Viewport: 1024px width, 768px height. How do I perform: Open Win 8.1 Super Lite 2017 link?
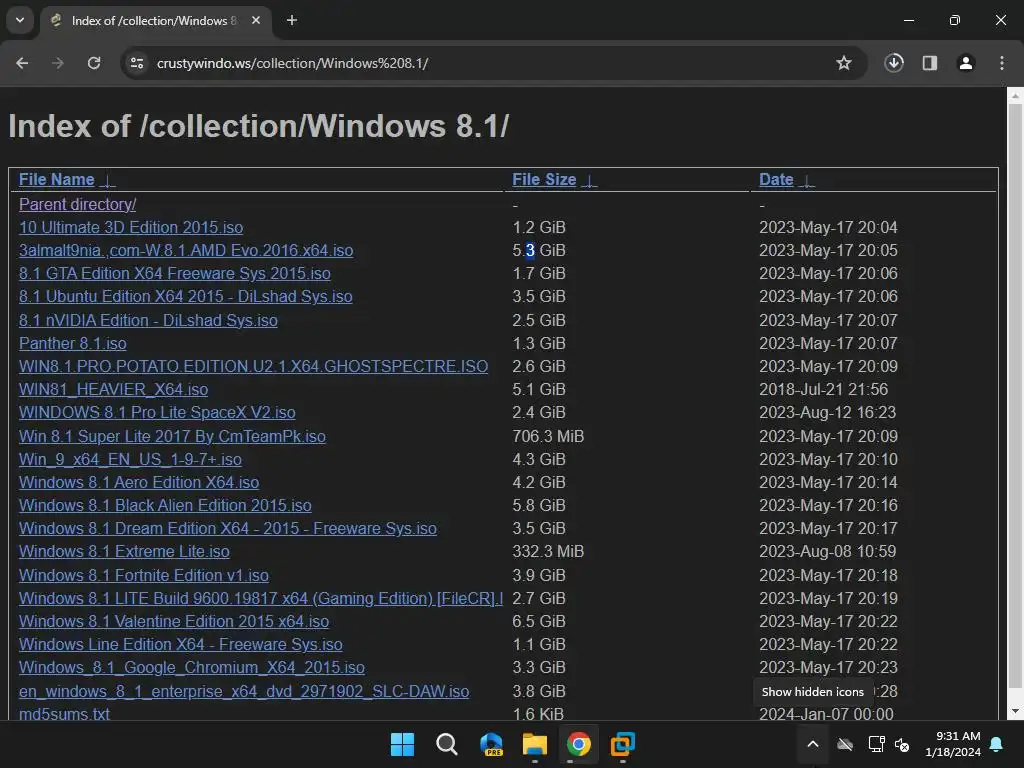[x=172, y=436]
